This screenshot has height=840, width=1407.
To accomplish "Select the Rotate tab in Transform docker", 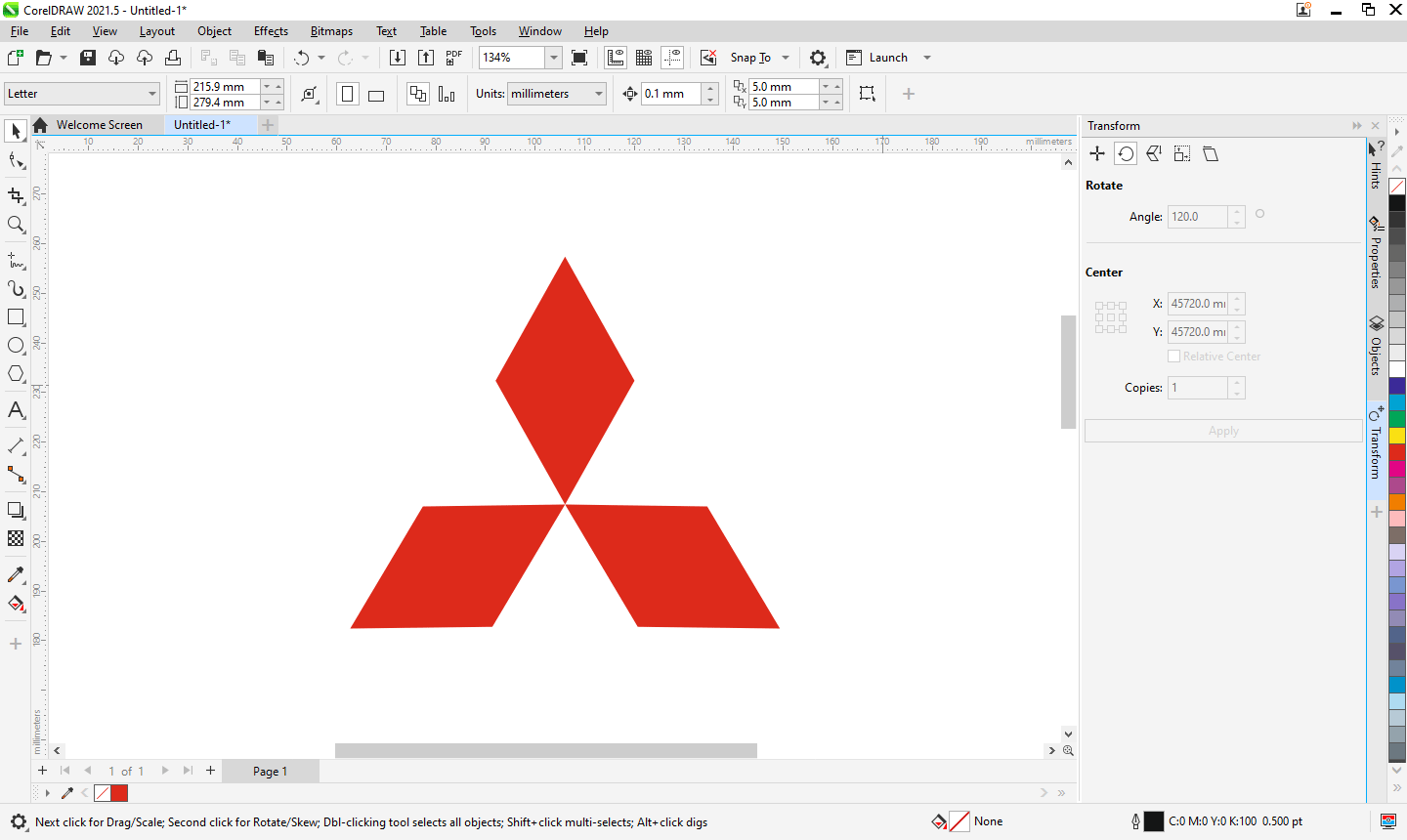I will pos(1126,153).
